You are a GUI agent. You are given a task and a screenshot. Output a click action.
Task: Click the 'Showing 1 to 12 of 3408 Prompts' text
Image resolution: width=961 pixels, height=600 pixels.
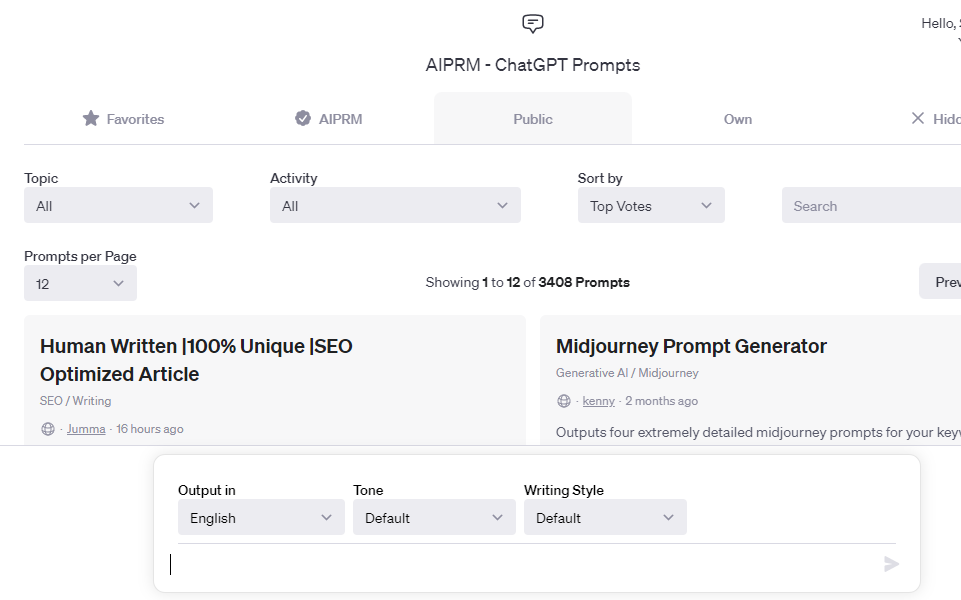(x=528, y=283)
